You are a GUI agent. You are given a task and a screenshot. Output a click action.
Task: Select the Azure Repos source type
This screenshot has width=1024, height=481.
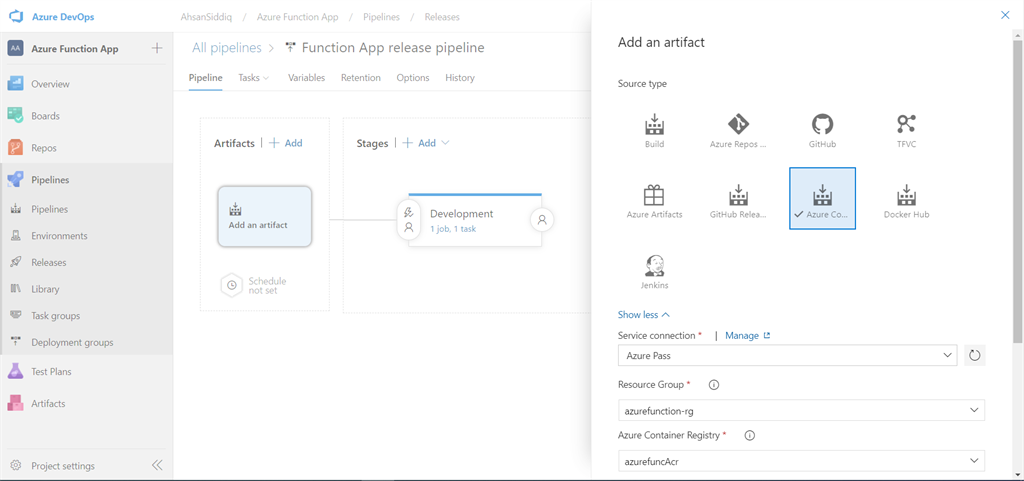(738, 131)
